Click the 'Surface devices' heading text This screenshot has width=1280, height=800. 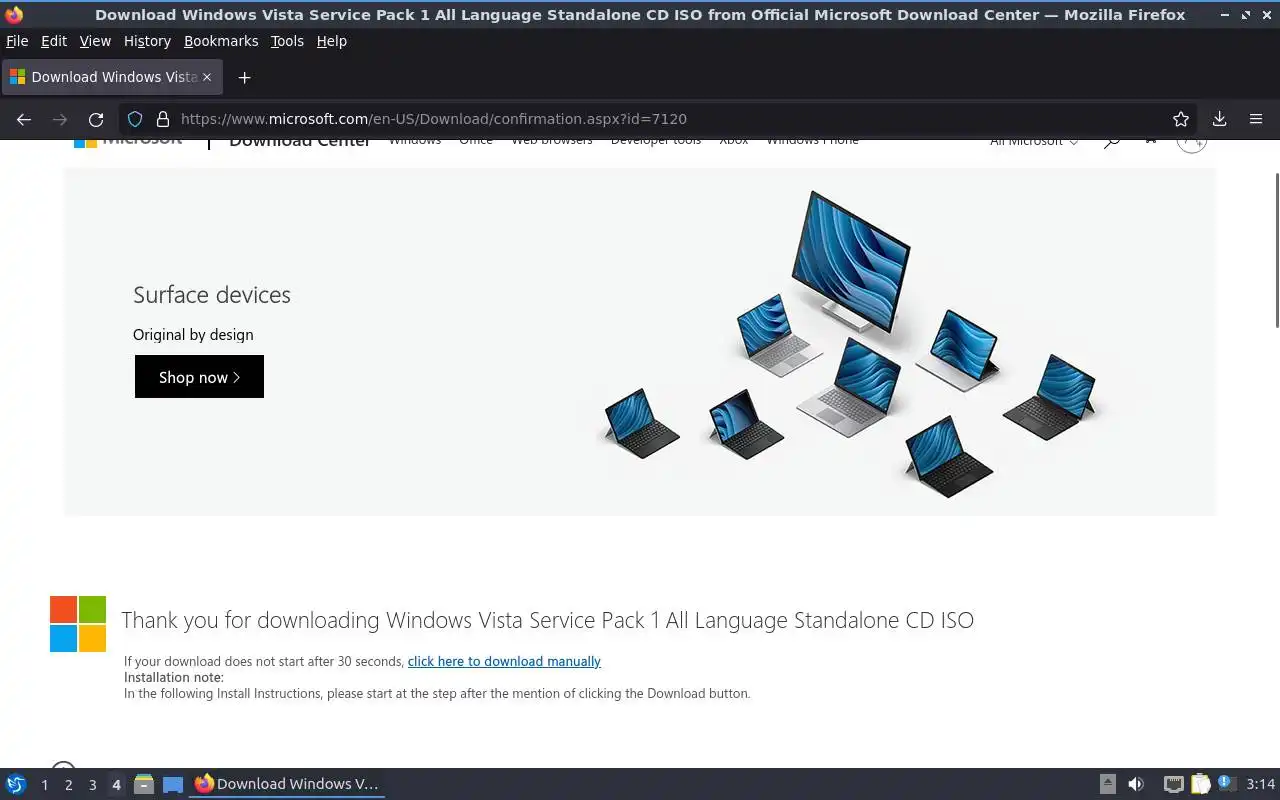[x=212, y=295]
